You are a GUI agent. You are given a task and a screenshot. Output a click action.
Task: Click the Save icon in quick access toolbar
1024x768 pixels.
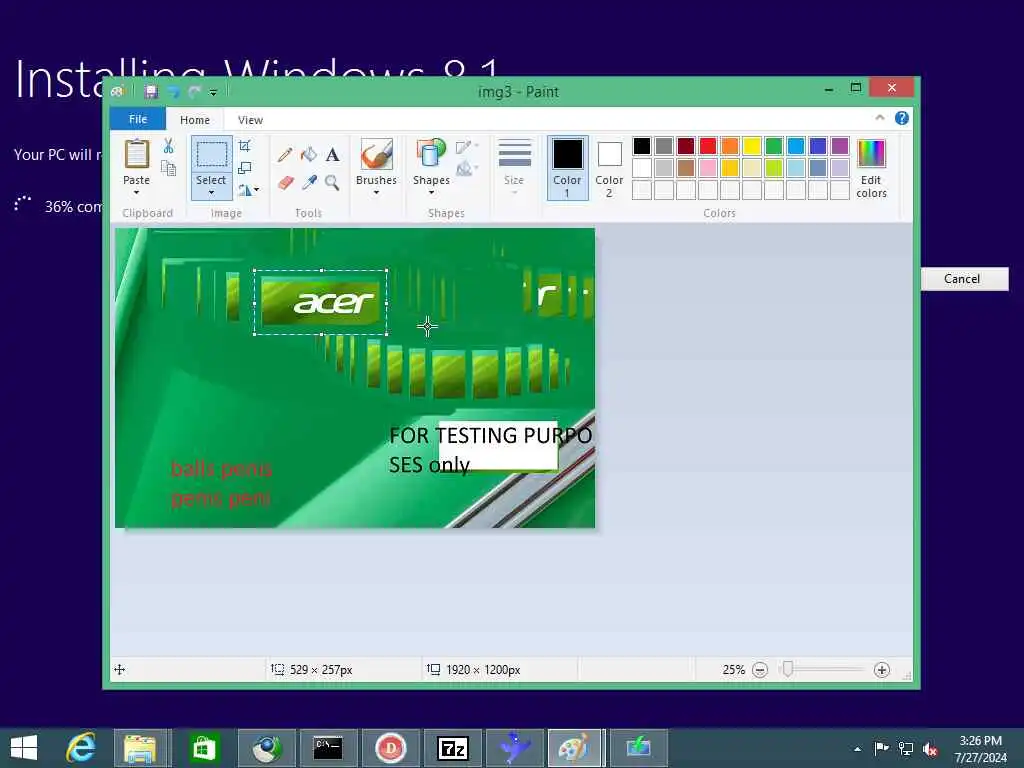[152, 91]
